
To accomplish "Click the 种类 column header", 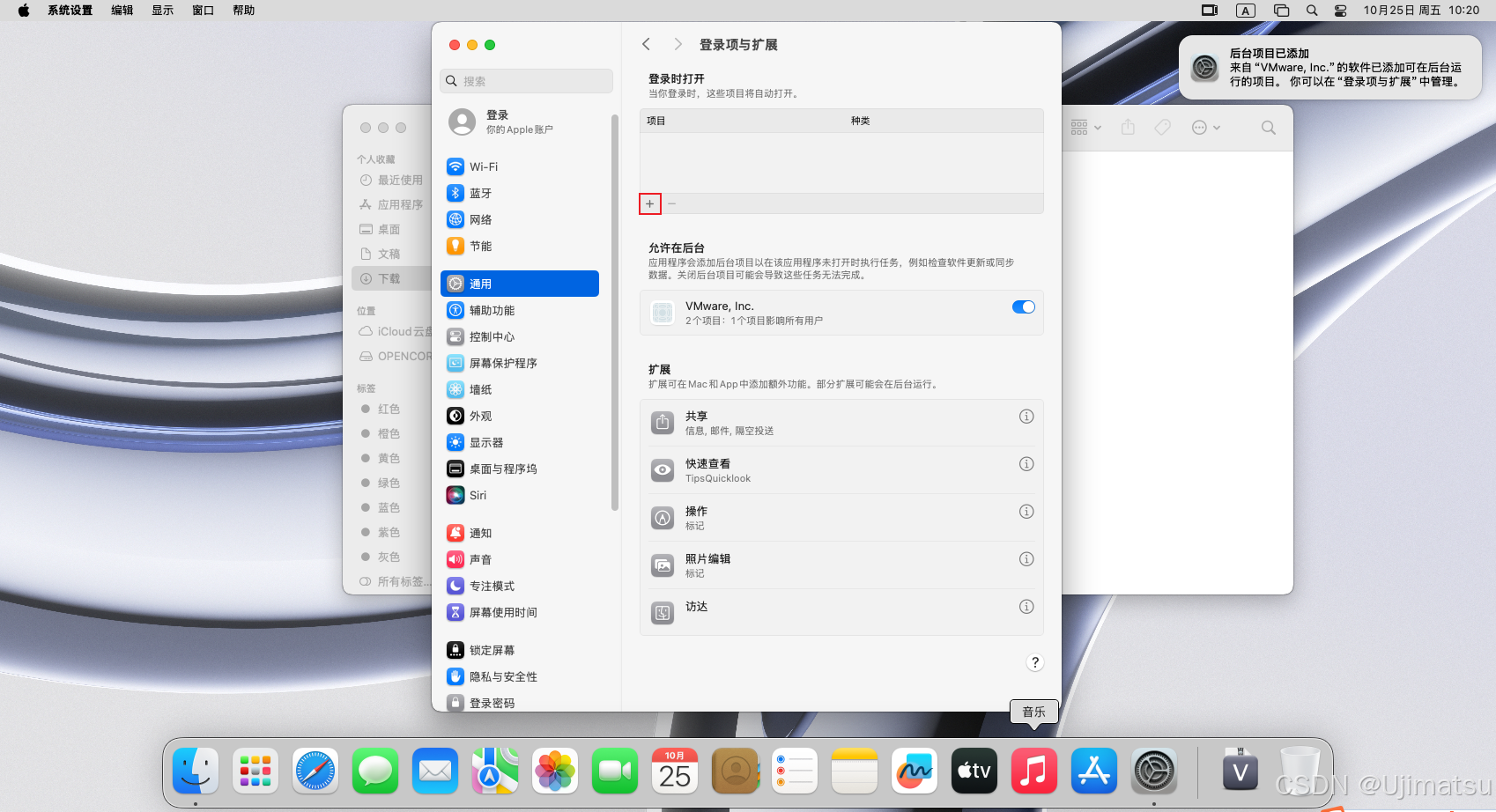I will 861,121.
